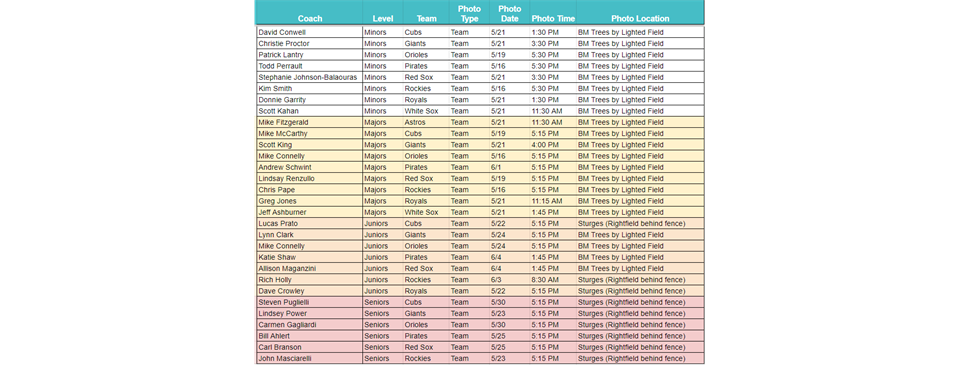Click the Jeff Ashburner 1:45 PM cell
This screenshot has width=960, height=365.
tap(553, 213)
